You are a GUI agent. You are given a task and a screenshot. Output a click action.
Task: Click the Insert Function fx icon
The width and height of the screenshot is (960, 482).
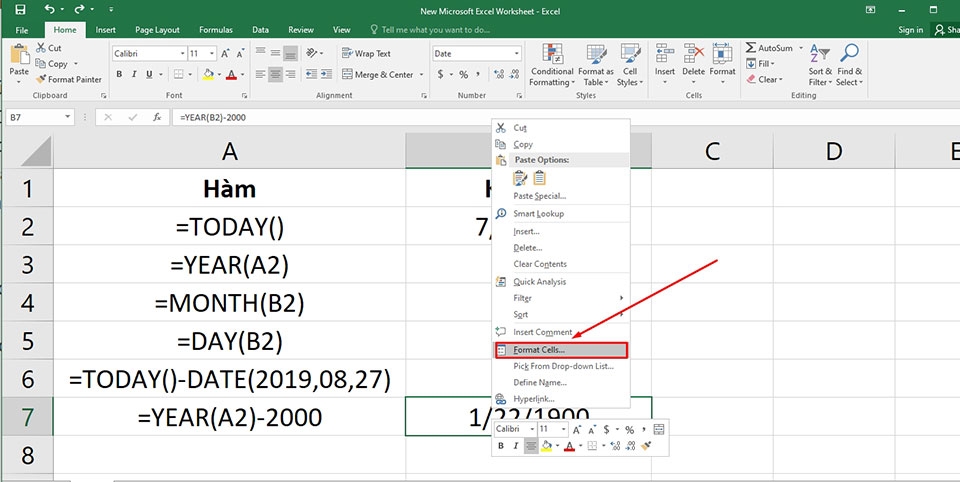(157, 117)
